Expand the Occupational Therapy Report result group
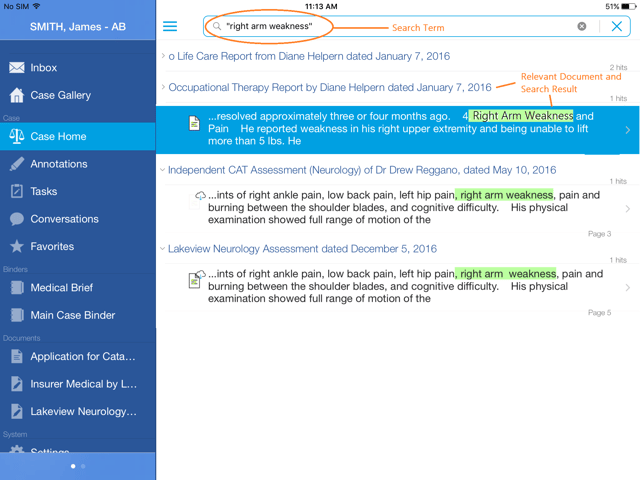Viewport: 640px width, 480px height. pyautogui.click(x=163, y=87)
